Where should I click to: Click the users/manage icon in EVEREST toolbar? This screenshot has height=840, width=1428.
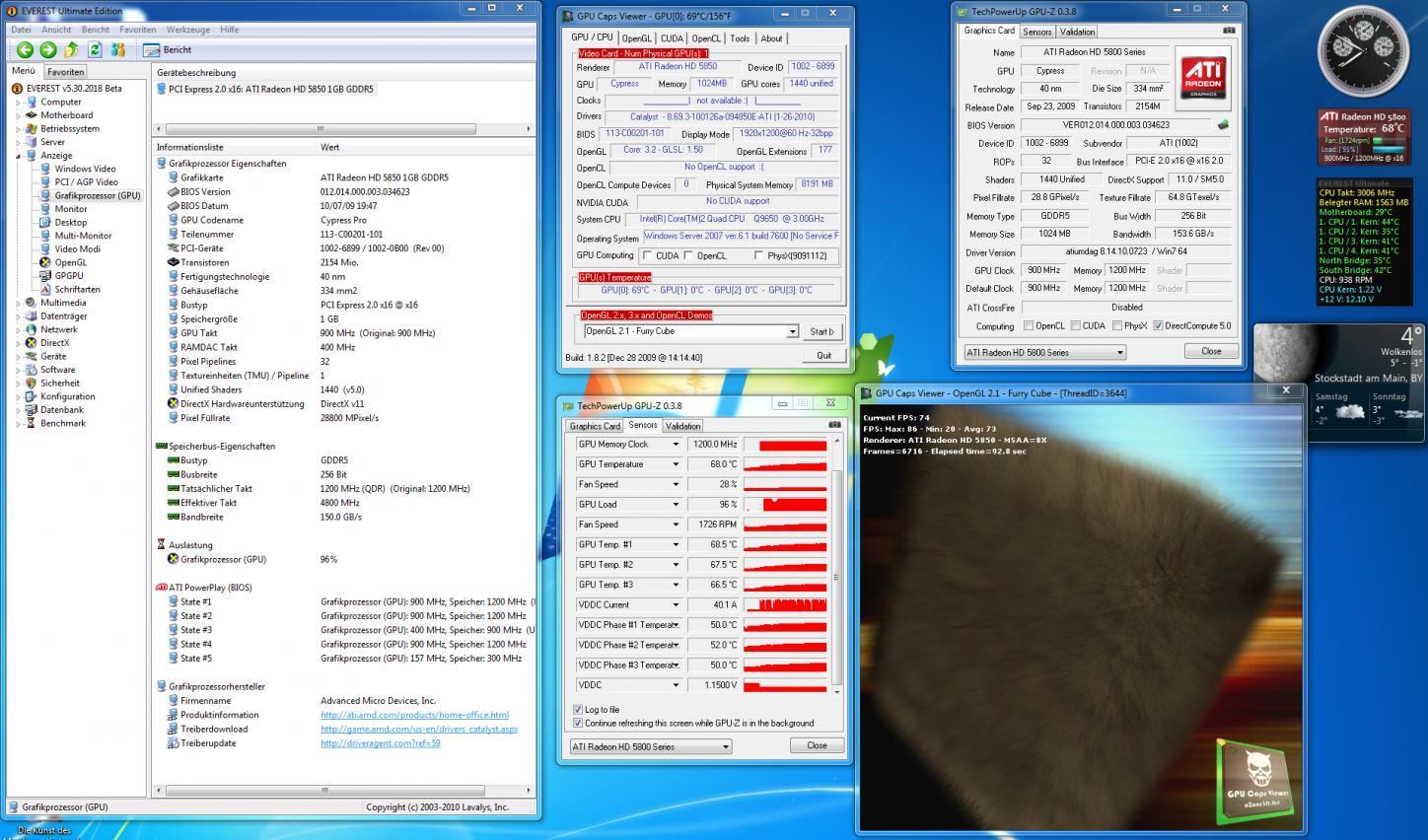coord(118,49)
